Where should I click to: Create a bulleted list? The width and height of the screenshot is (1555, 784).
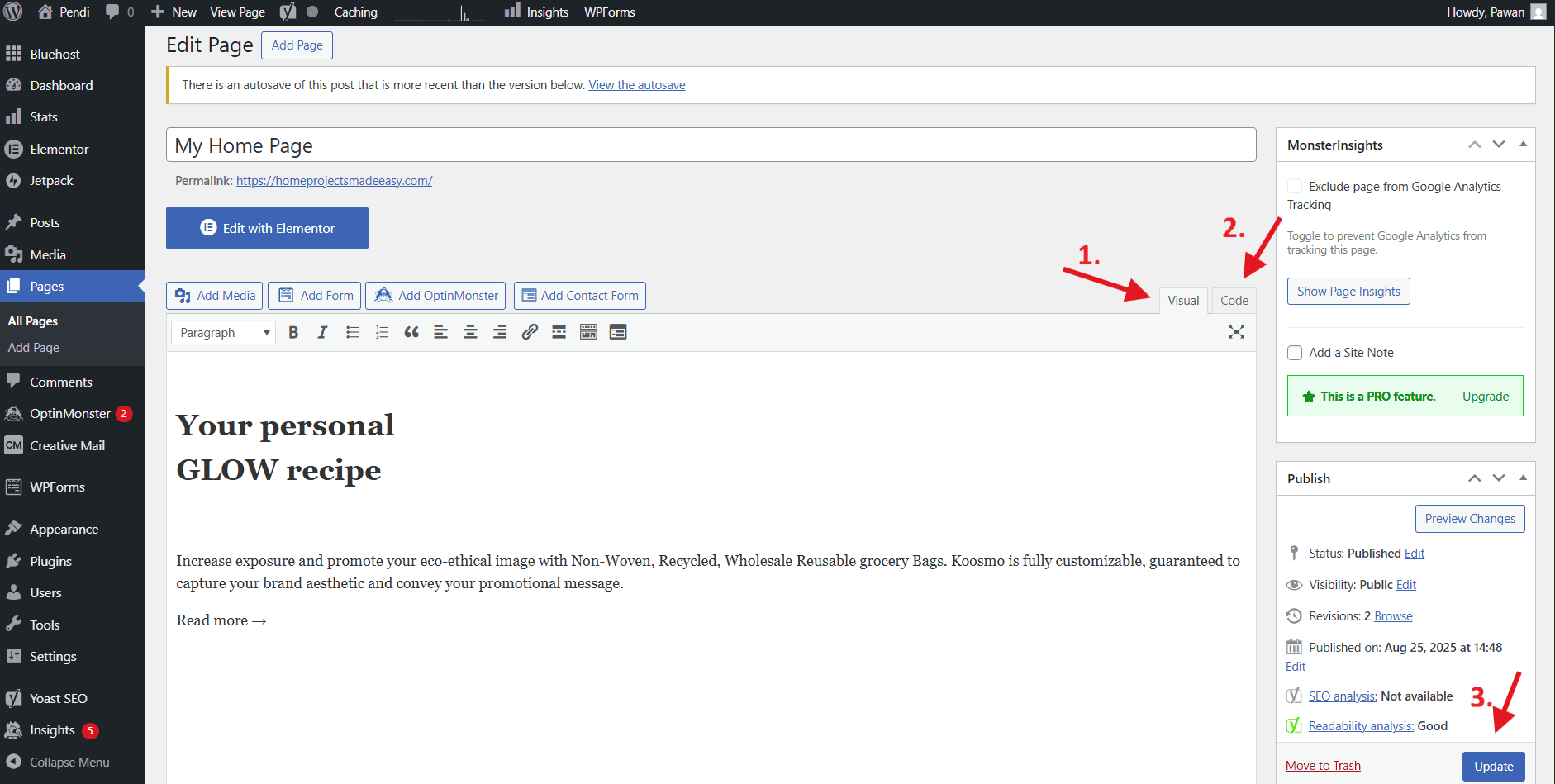pyautogui.click(x=352, y=332)
